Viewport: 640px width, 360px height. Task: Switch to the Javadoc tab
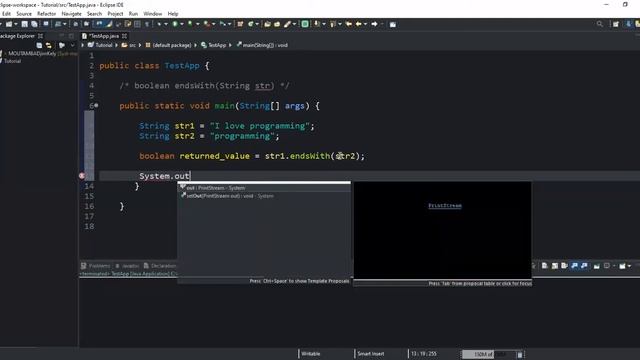point(127,266)
